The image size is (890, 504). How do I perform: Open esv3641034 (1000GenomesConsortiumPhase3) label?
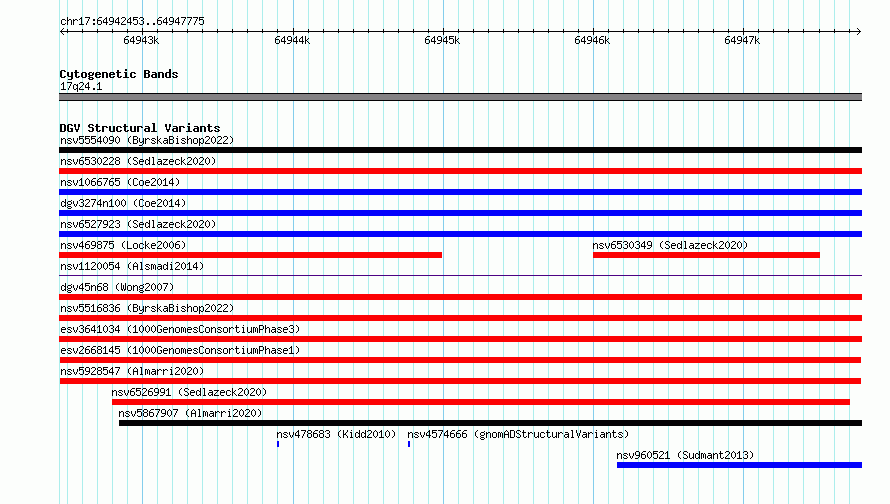click(180, 329)
